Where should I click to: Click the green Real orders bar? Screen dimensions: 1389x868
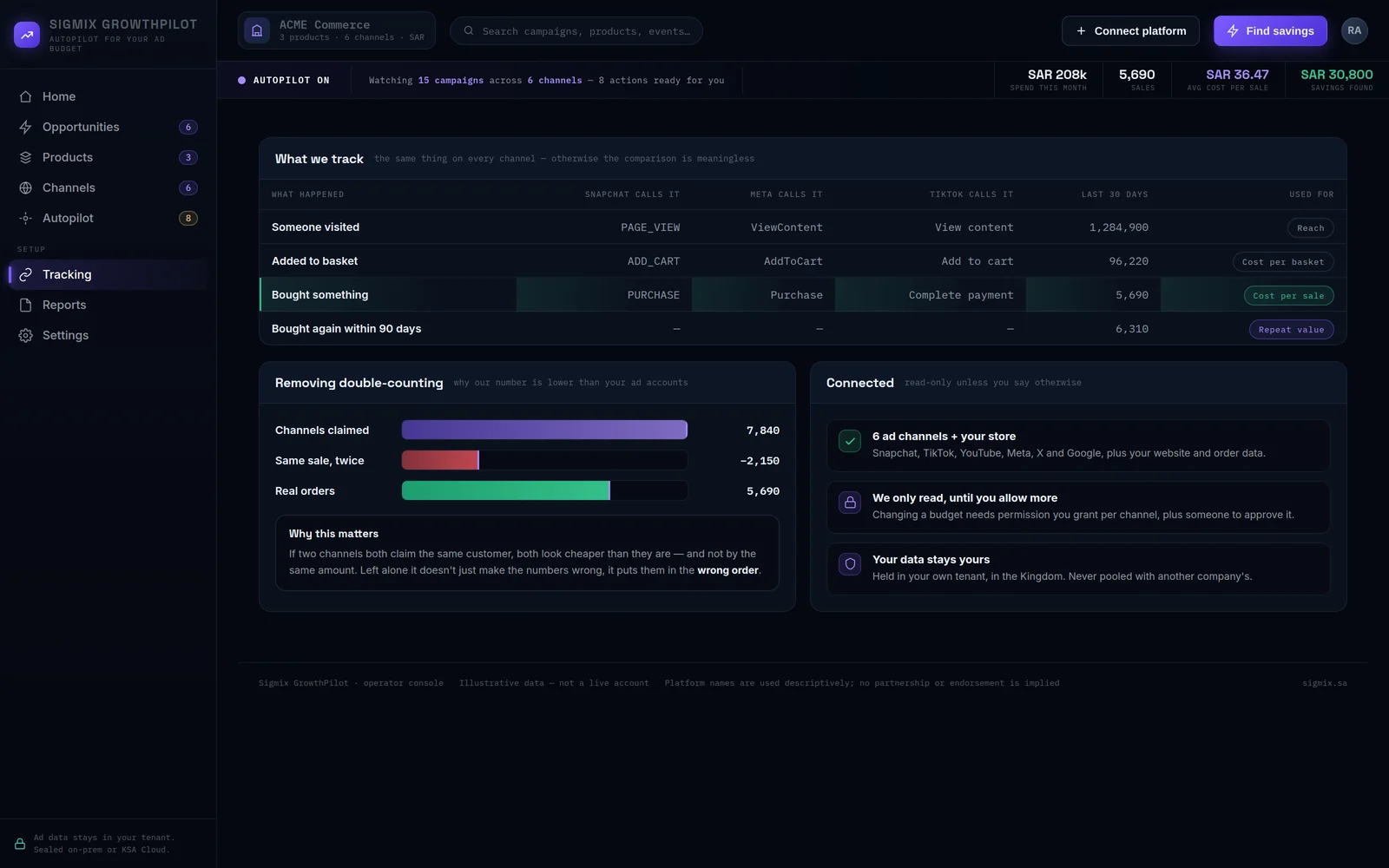(506, 490)
